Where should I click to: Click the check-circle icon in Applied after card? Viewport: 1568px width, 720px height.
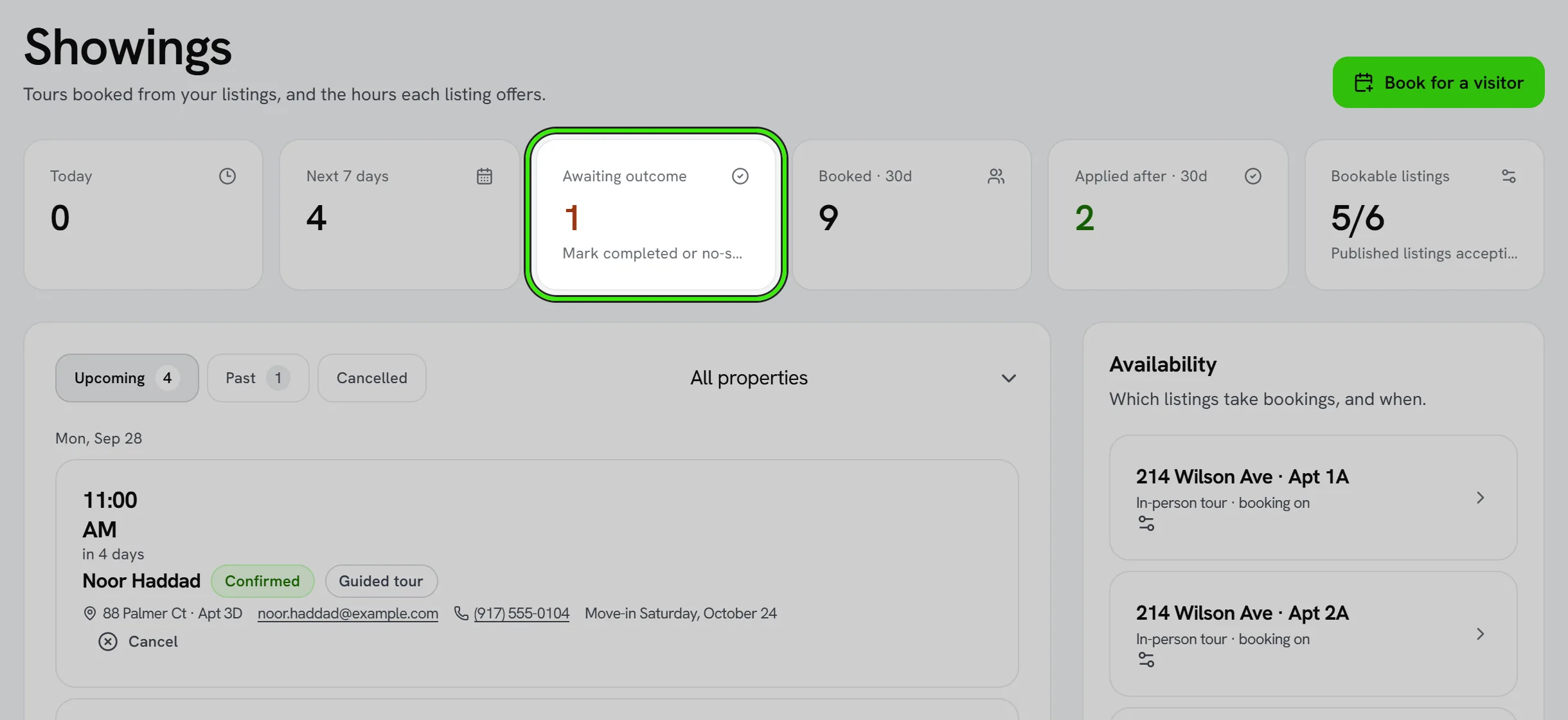(x=1253, y=176)
